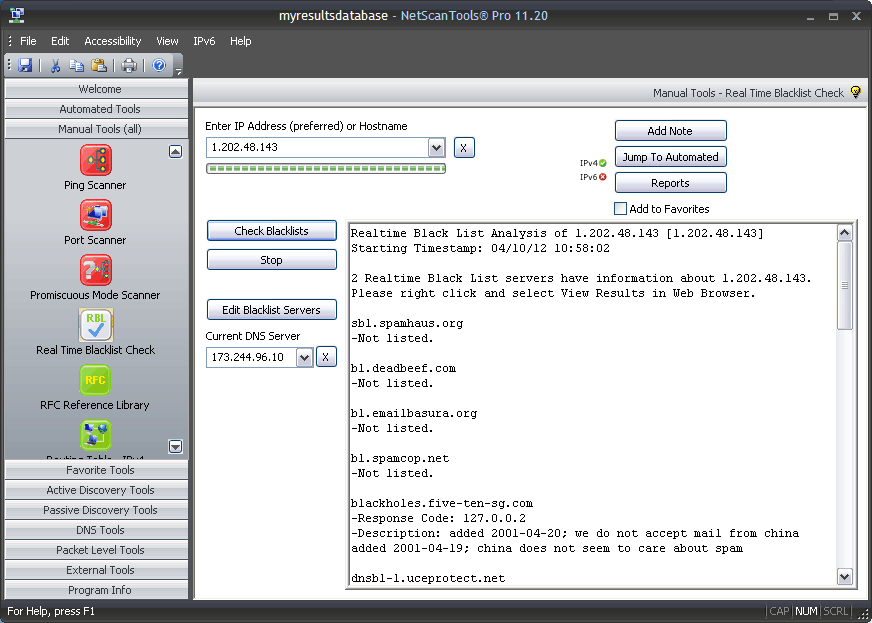Click the Save toolbar icon
The width and height of the screenshot is (872, 623).
pyautogui.click(x=24, y=66)
